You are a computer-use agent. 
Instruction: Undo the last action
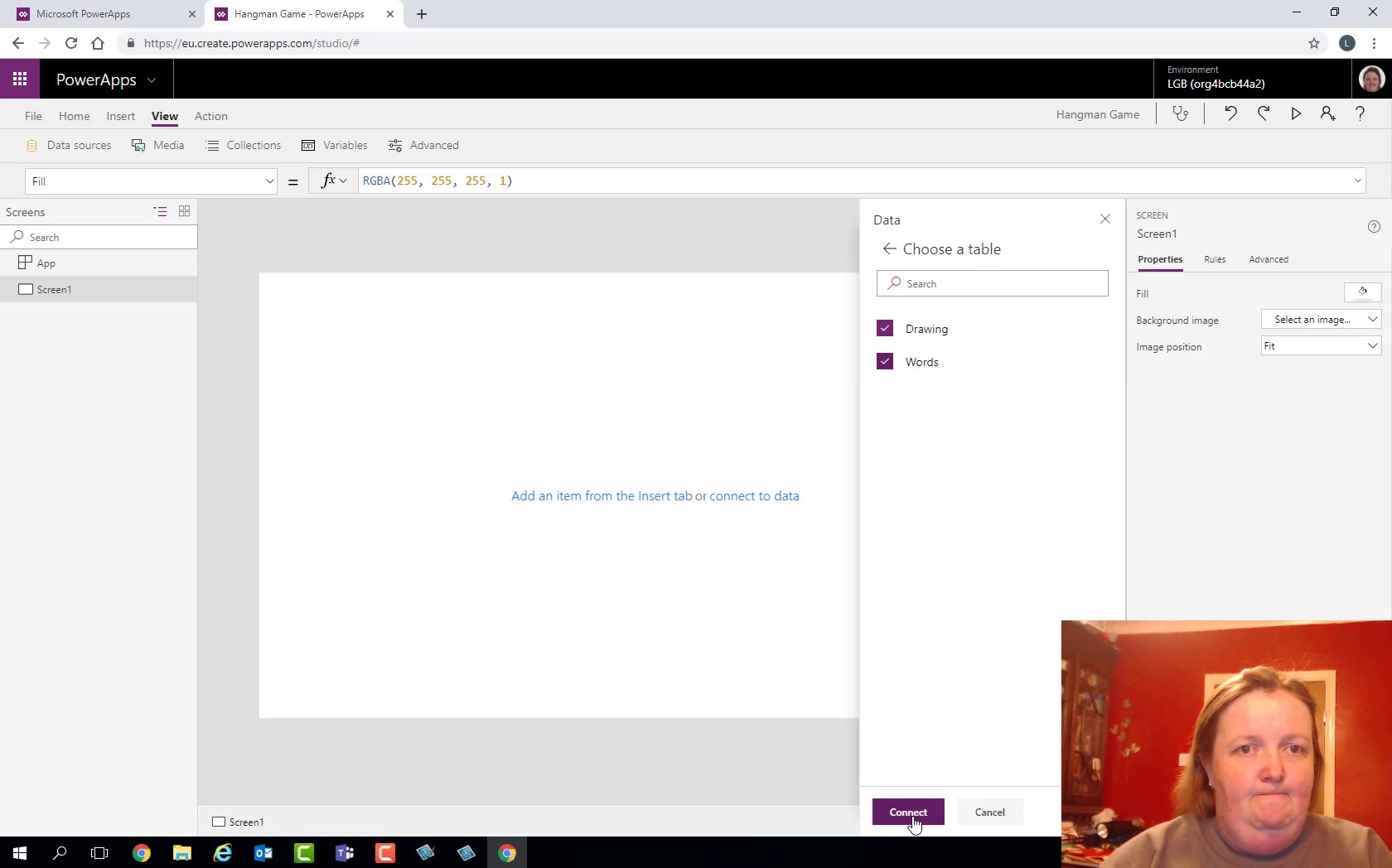click(x=1230, y=114)
